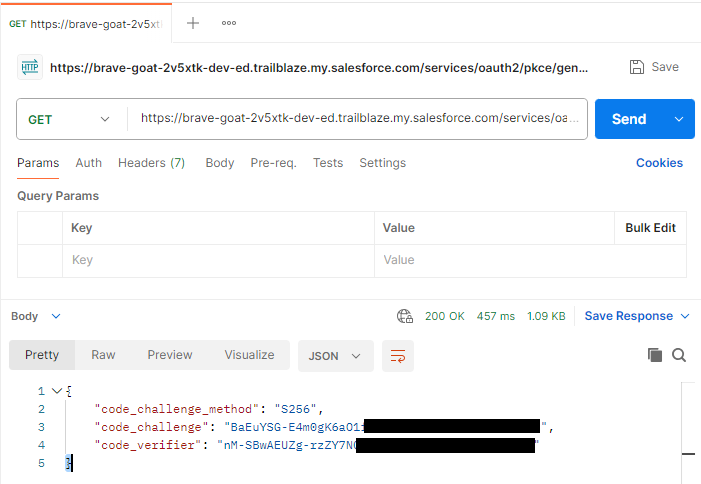
Task: Toggle the word wrap lines icon
Action: click(398, 356)
